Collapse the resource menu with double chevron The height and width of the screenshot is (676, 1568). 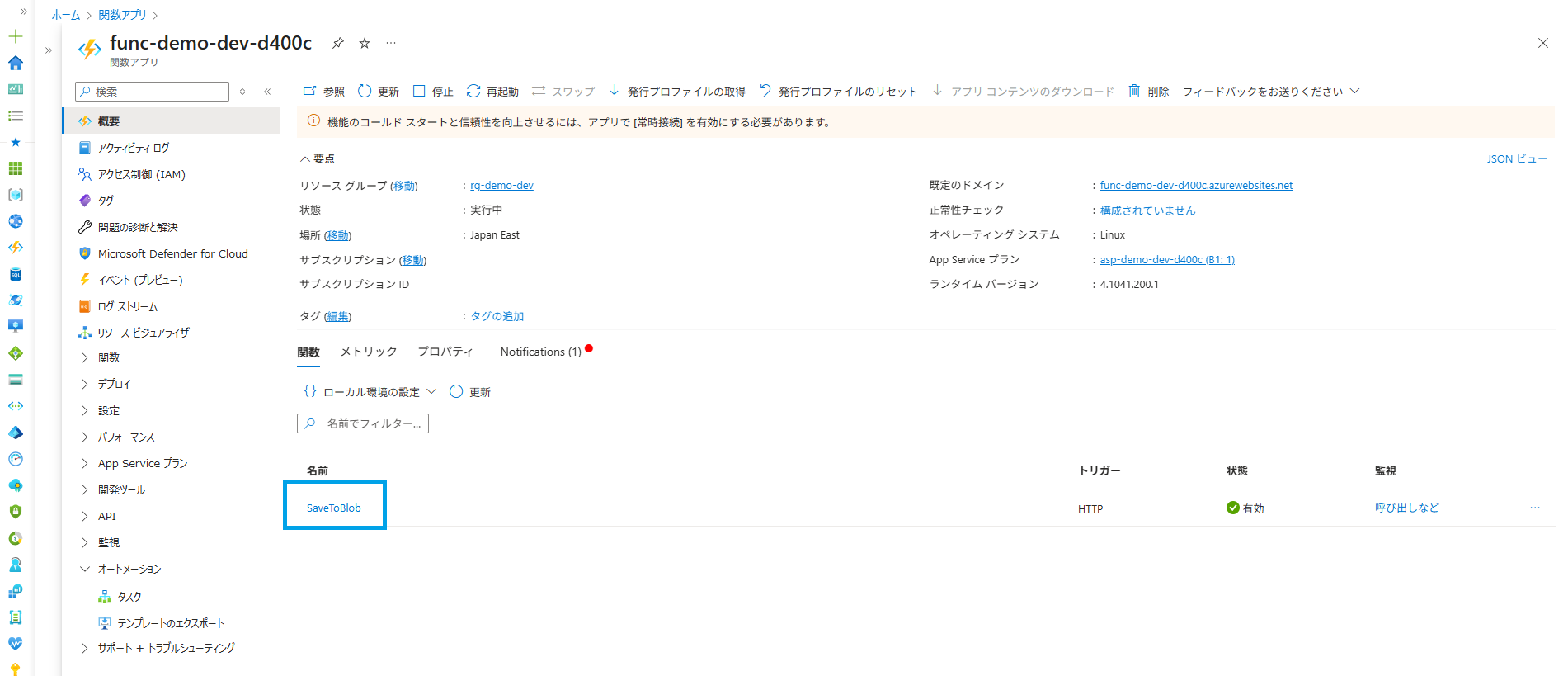(x=267, y=92)
